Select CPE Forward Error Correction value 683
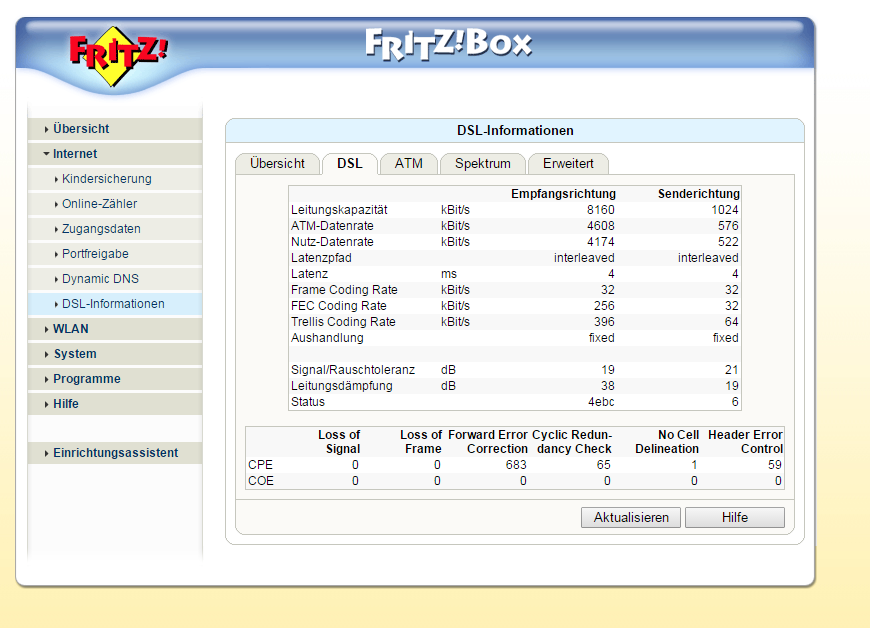Viewport: 877px width, 639px height. (x=516, y=466)
